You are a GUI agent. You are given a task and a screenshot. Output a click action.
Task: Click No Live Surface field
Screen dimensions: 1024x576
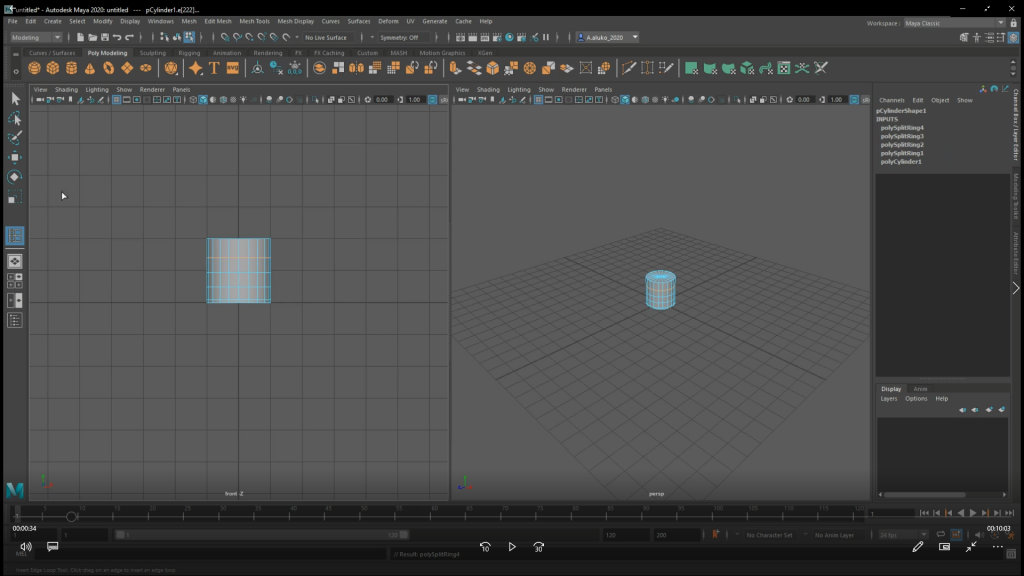click(x=330, y=37)
